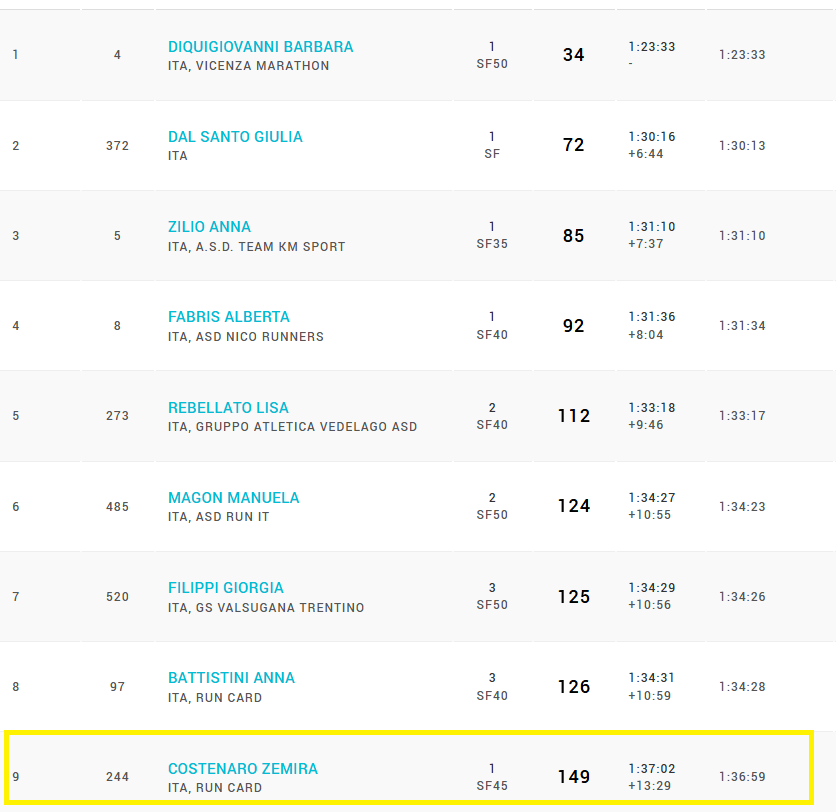Select SF35 category in Zilio row
Screen dimensions: 836x812
point(492,245)
